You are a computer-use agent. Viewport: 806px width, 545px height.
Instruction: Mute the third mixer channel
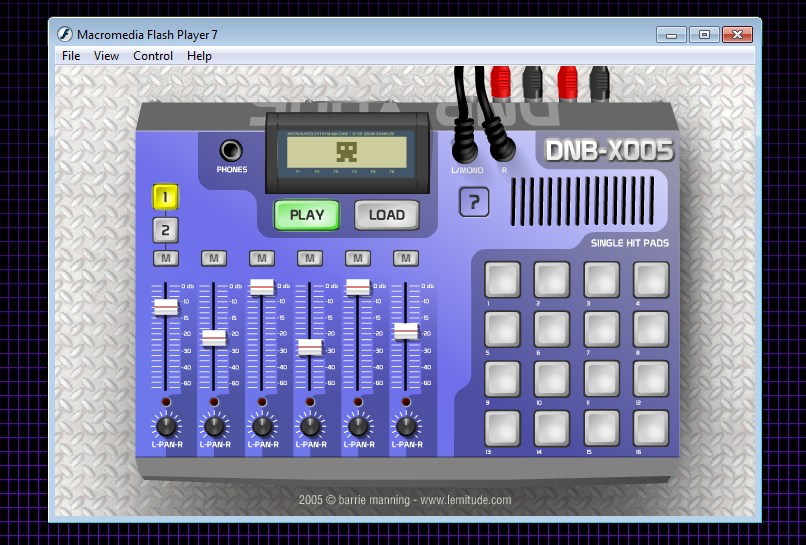(x=262, y=258)
